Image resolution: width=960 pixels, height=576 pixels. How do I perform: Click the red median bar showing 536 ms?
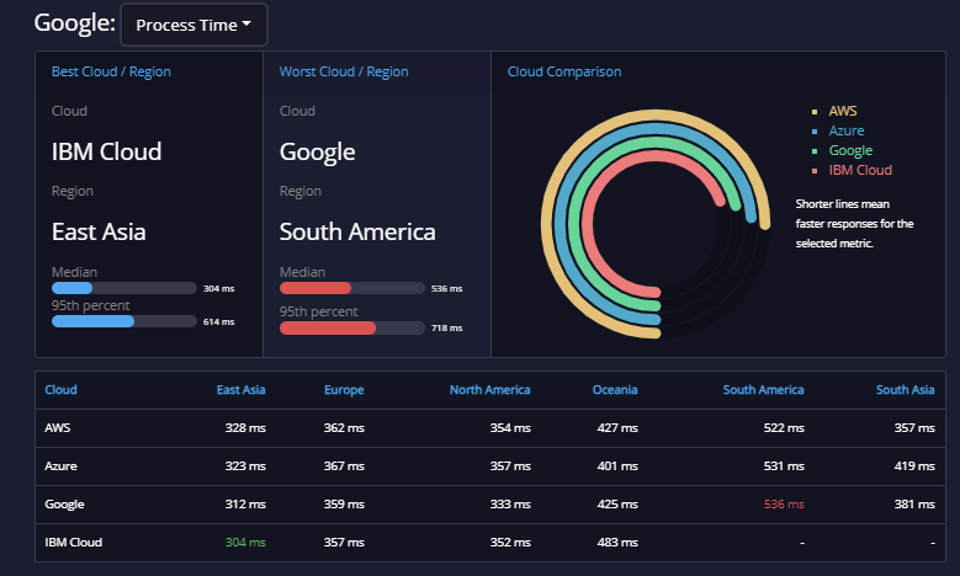[315, 288]
